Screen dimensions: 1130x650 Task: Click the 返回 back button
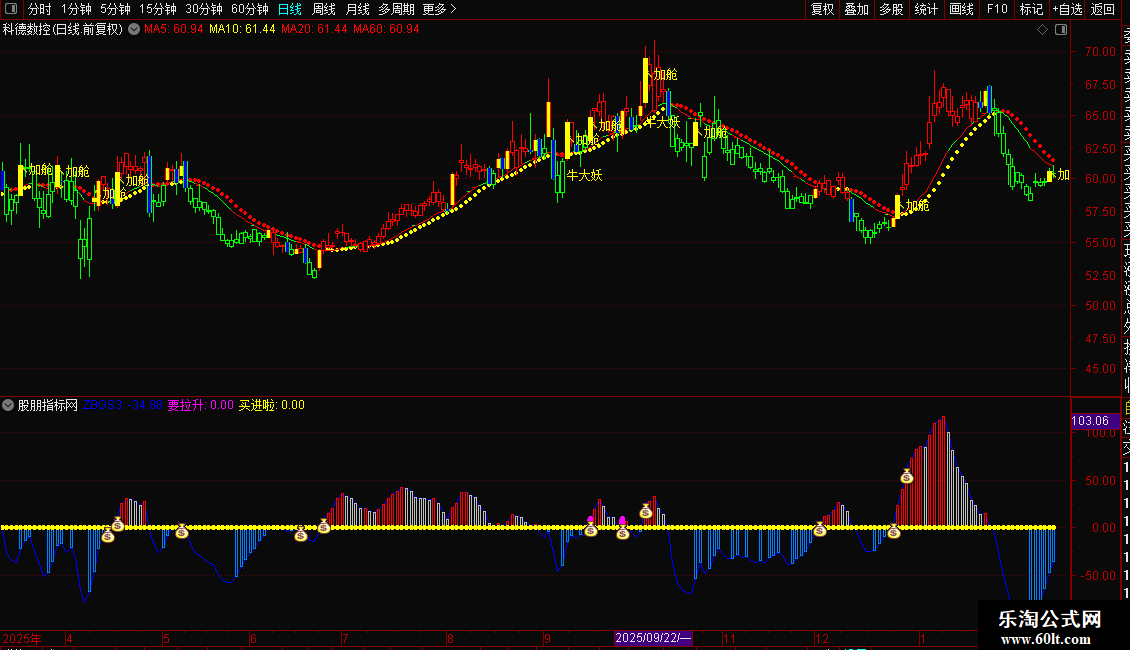(1103, 9)
